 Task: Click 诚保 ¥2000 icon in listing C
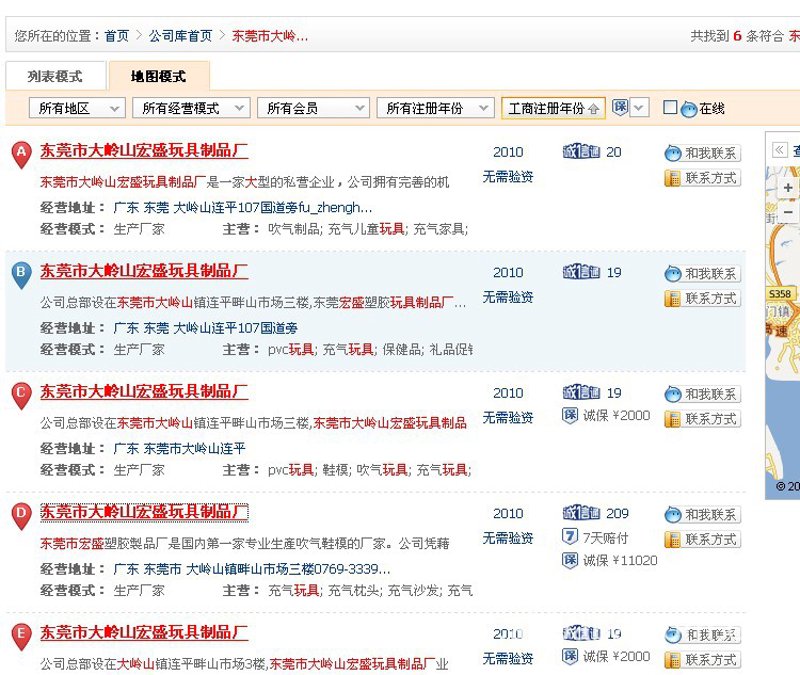pyautogui.click(x=569, y=415)
